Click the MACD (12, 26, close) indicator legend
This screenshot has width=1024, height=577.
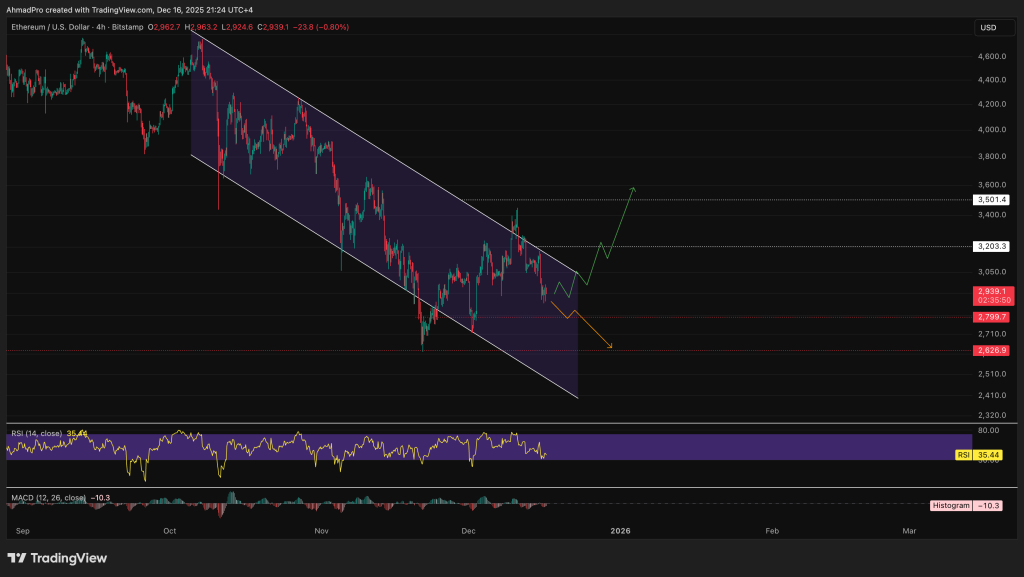(46, 497)
